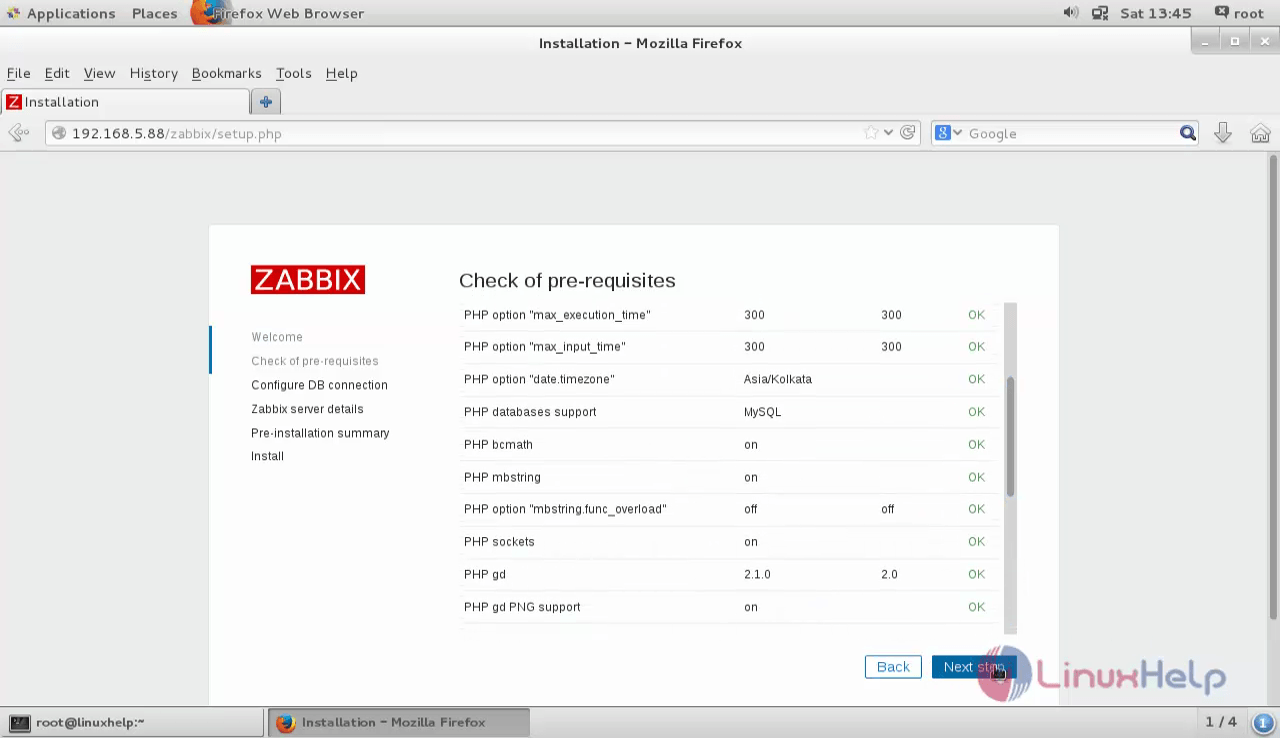Open the network connection icon
Image resolution: width=1280 pixels, height=738 pixels.
(x=1100, y=13)
